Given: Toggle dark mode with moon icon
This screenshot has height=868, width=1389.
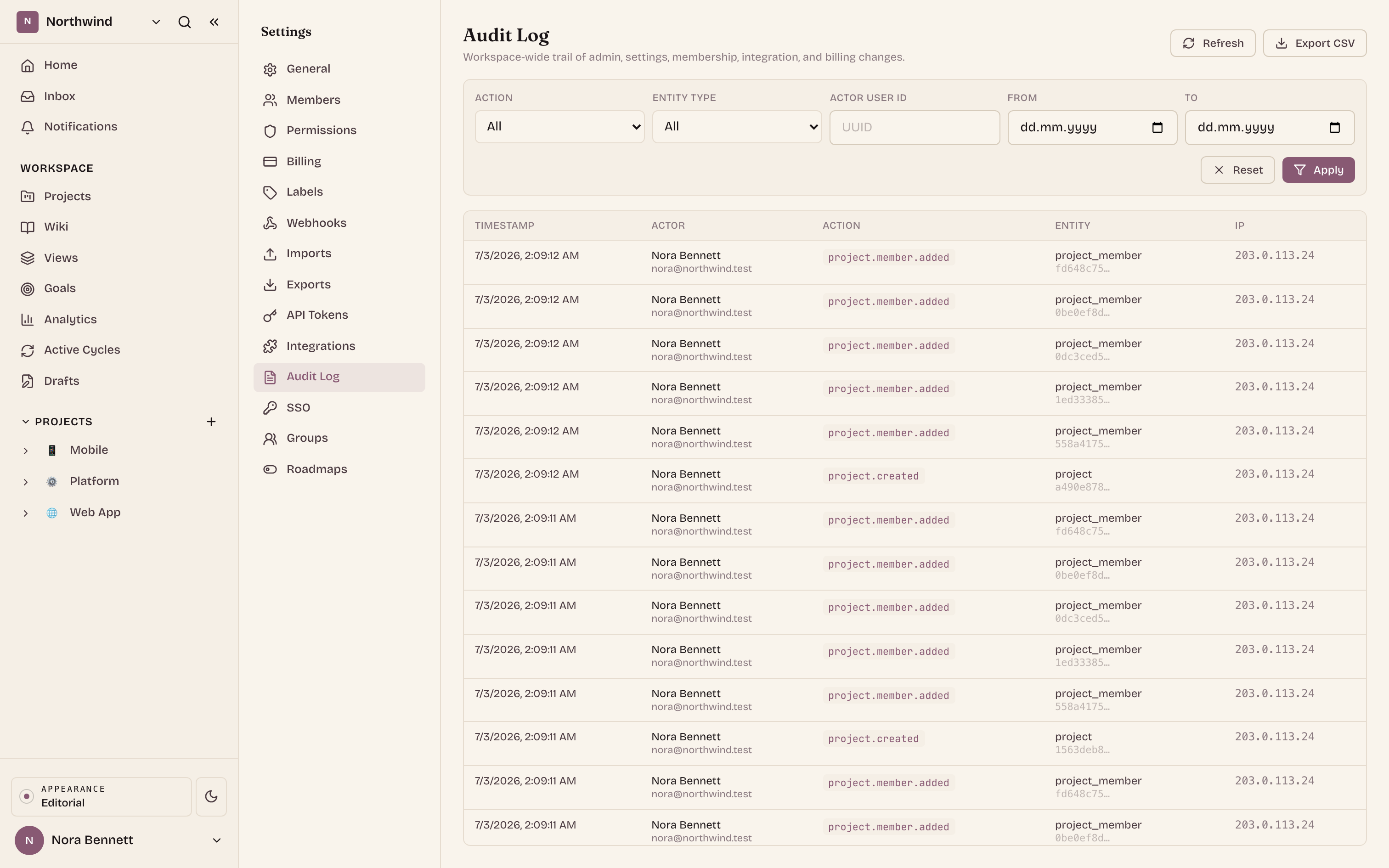Looking at the screenshot, I should pos(211,796).
